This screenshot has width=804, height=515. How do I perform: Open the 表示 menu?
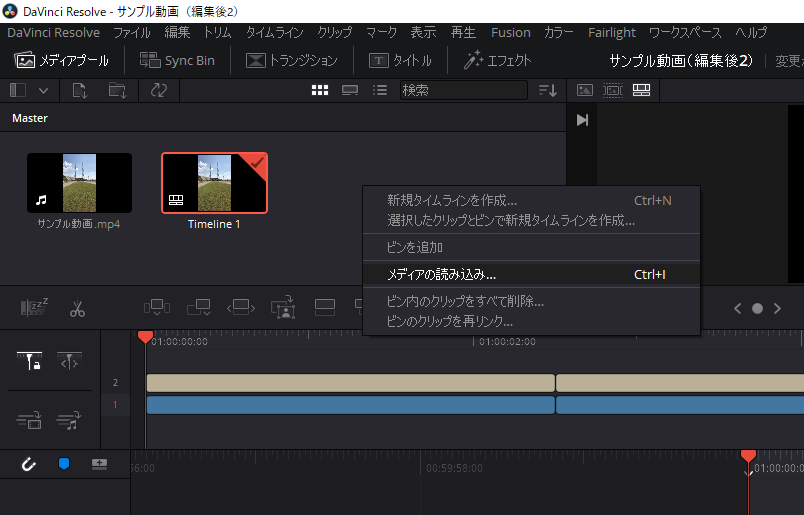[x=424, y=32]
